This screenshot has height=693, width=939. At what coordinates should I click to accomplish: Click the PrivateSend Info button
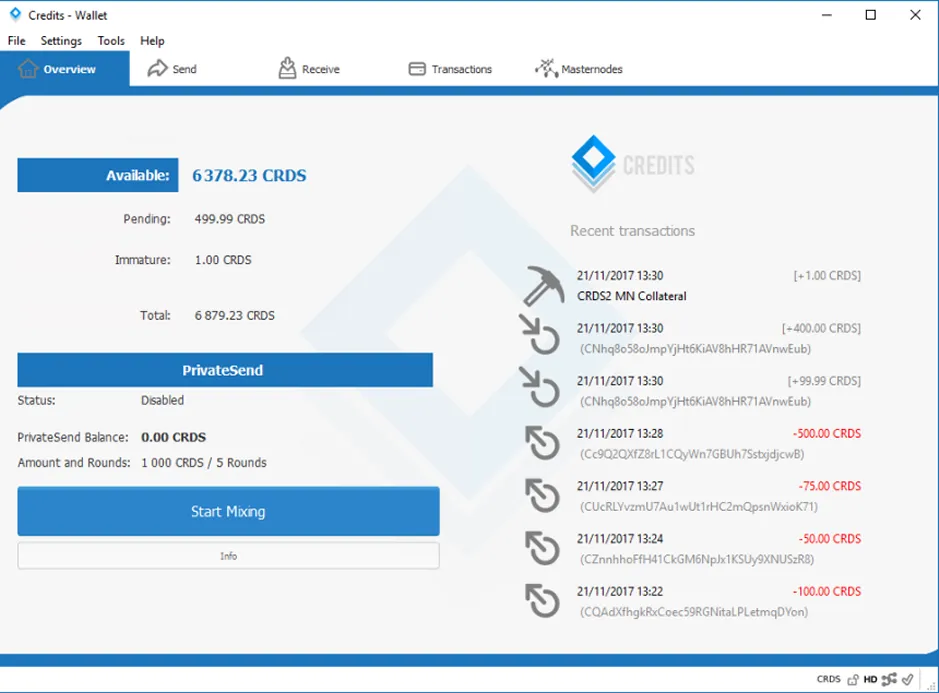point(228,556)
